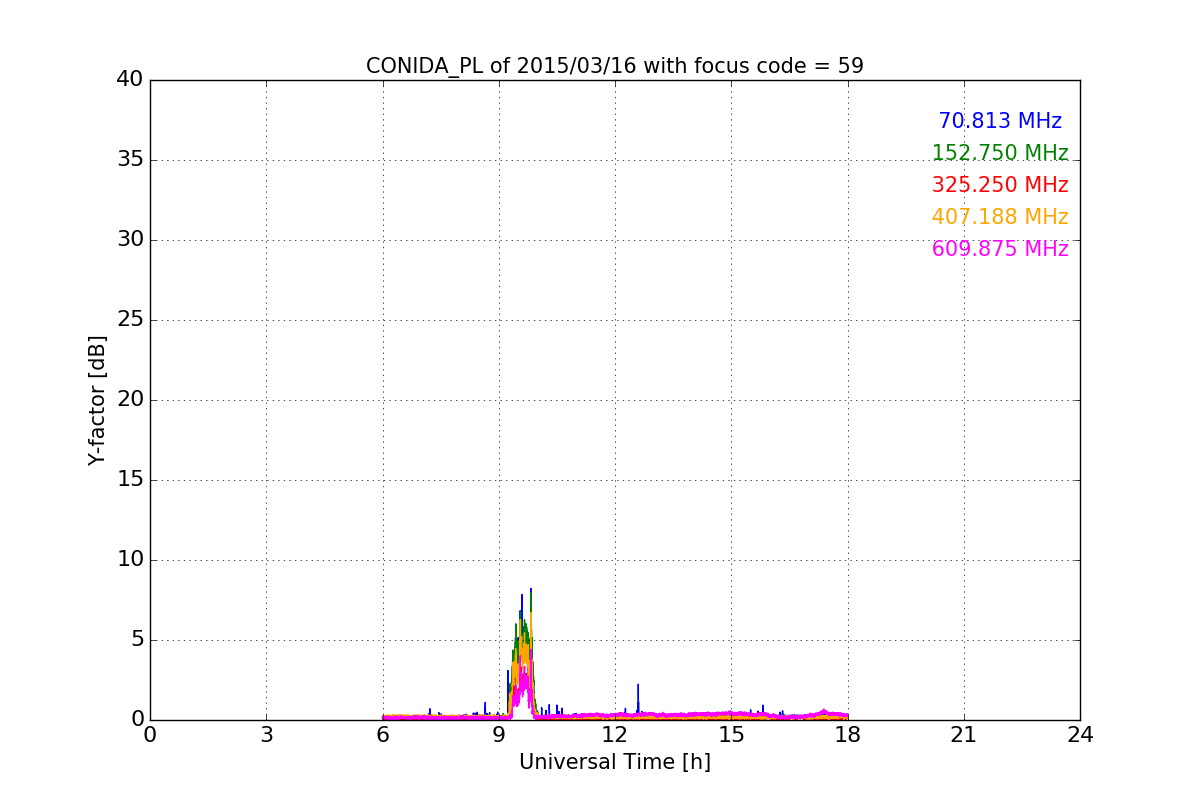The height and width of the screenshot is (800, 1200).
Task: Click the blue spike near 12.6 hours
Action: pyautogui.click(x=638, y=699)
